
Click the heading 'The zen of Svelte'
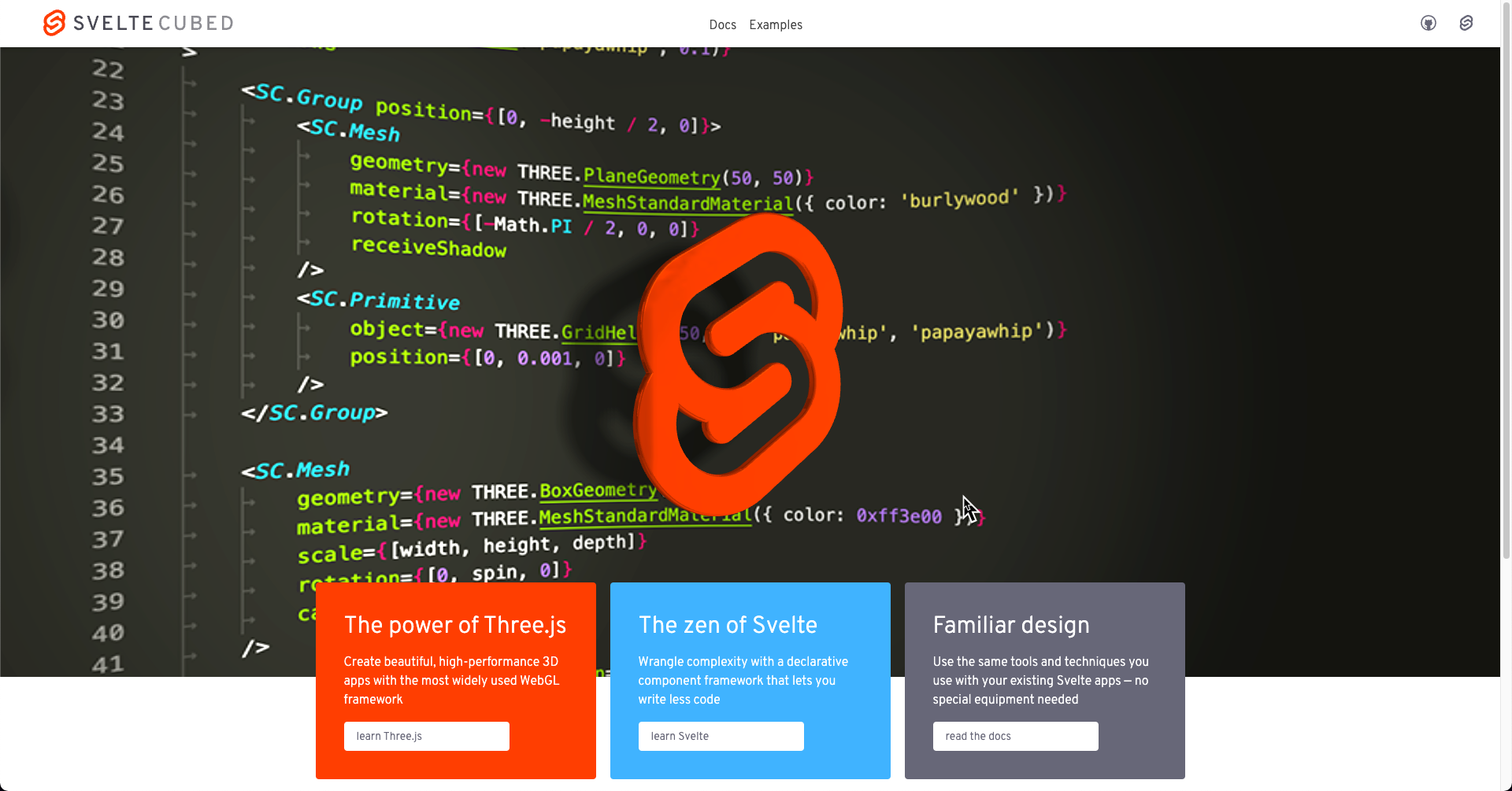728,625
